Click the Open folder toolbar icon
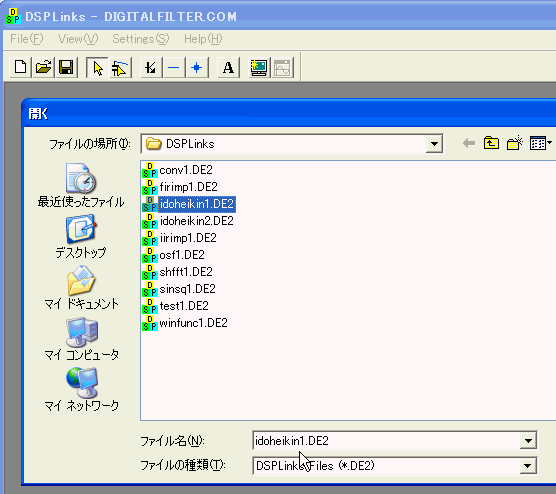This screenshot has height=494, width=556. pos(43,67)
